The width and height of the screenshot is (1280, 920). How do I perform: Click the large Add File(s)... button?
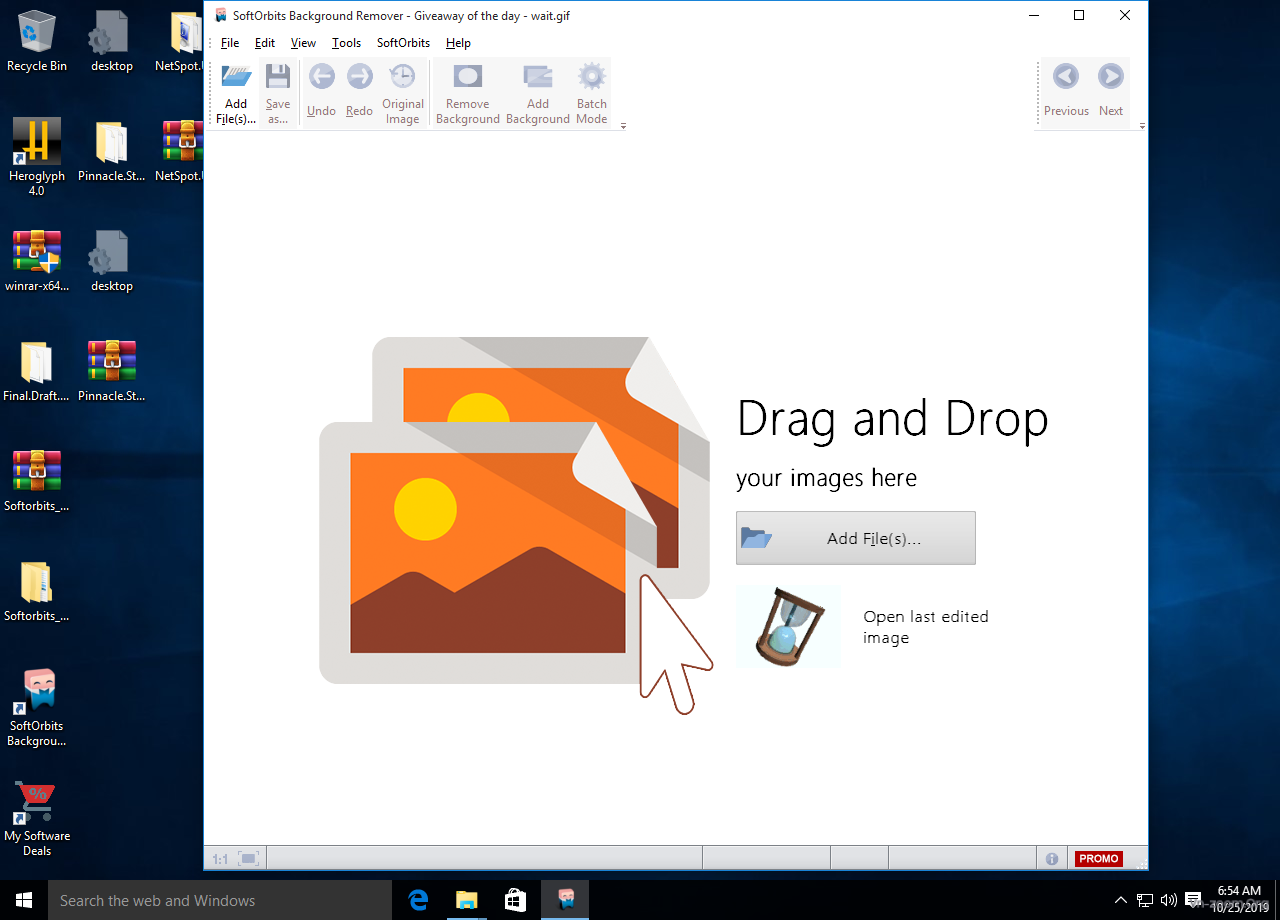point(855,538)
